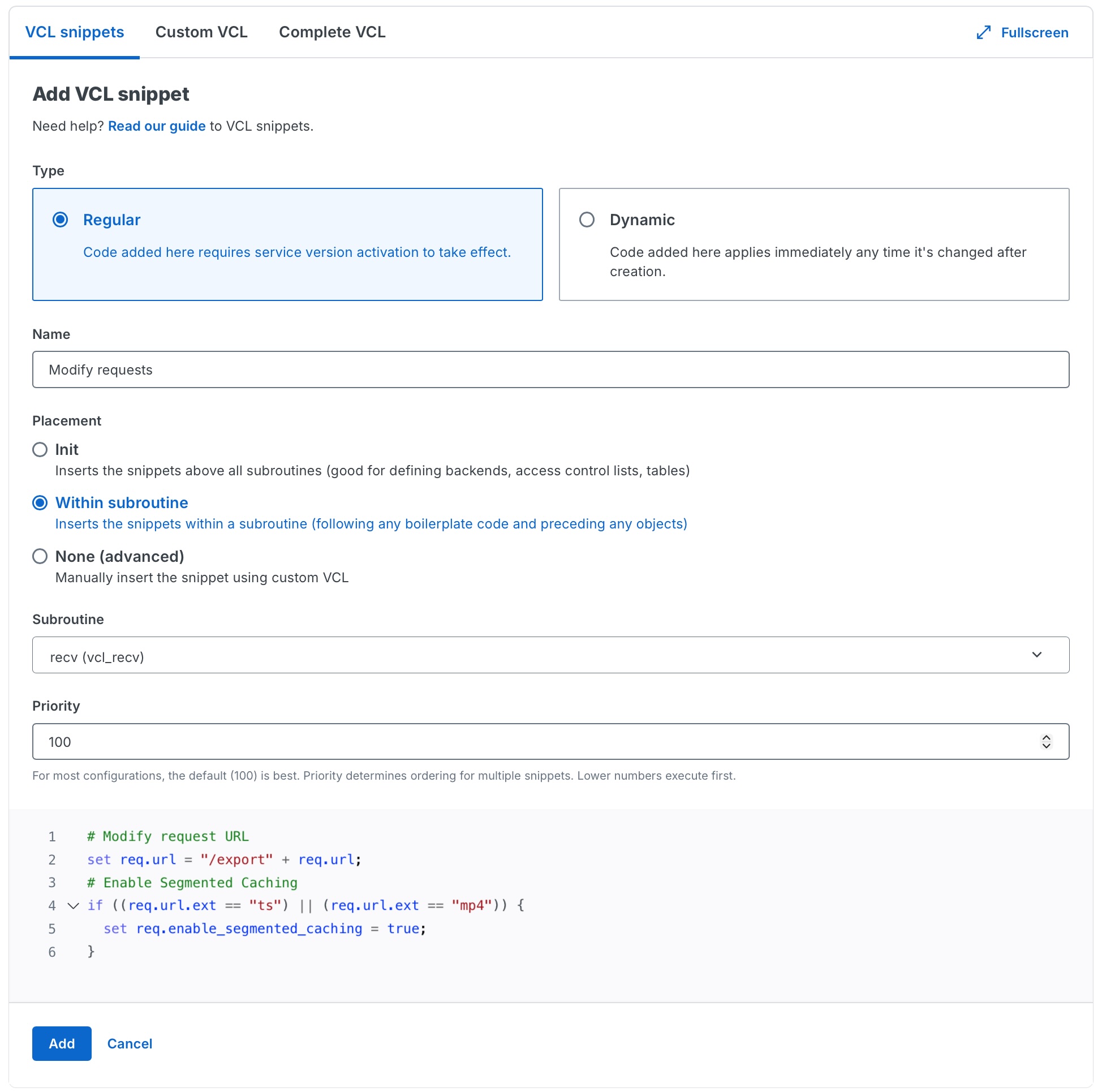The height and width of the screenshot is (1092, 1102).
Task: Choose the Within subroutine placement option
Action: tap(40, 502)
